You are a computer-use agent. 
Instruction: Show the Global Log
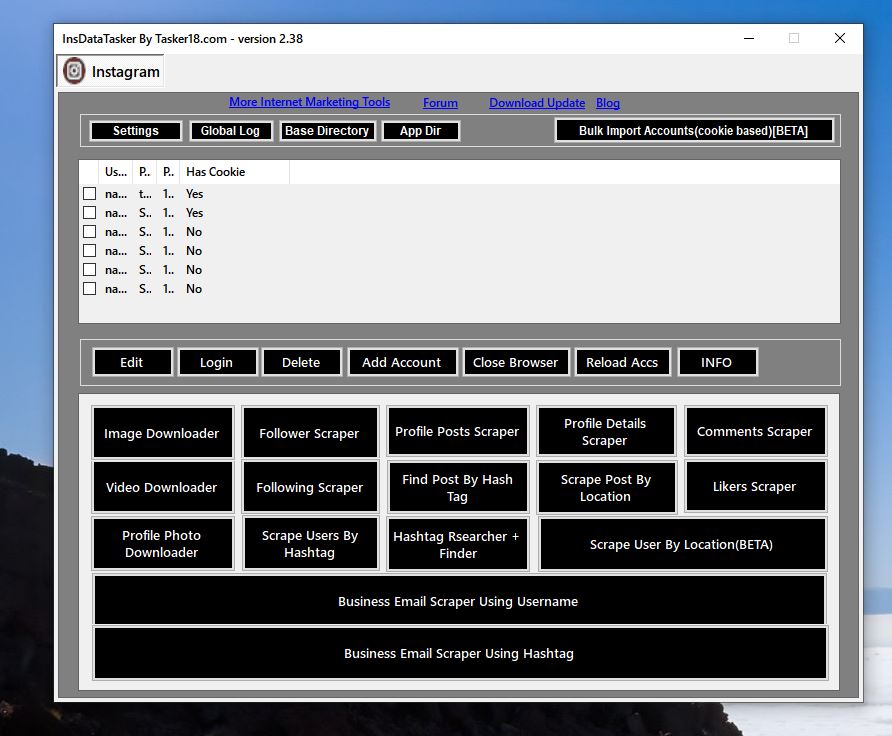230,131
